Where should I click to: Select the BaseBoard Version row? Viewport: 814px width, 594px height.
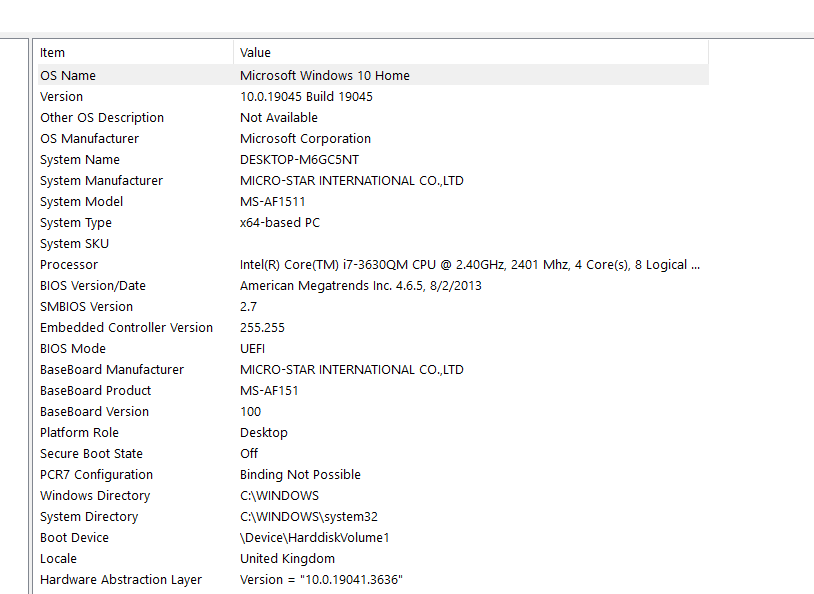coord(373,412)
